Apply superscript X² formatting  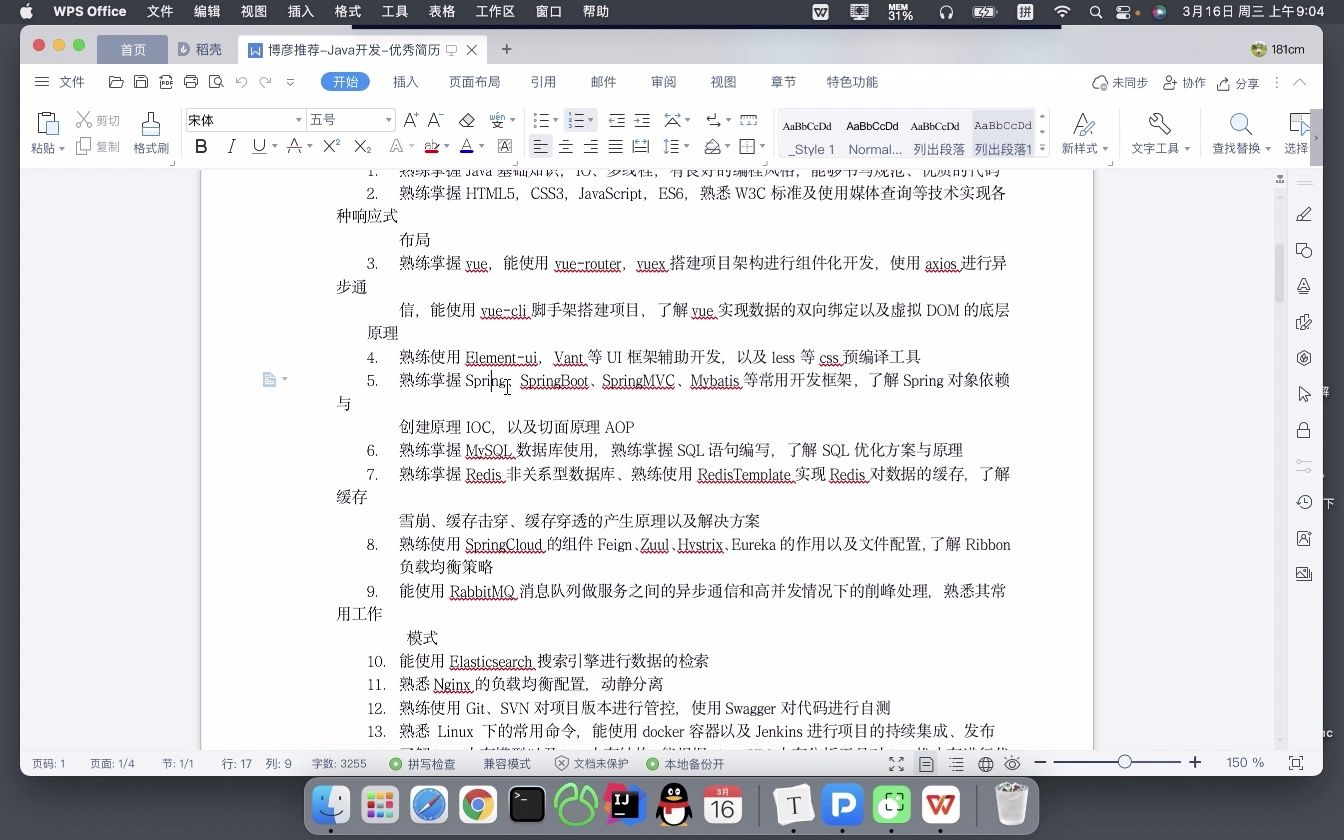click(331, 147)
